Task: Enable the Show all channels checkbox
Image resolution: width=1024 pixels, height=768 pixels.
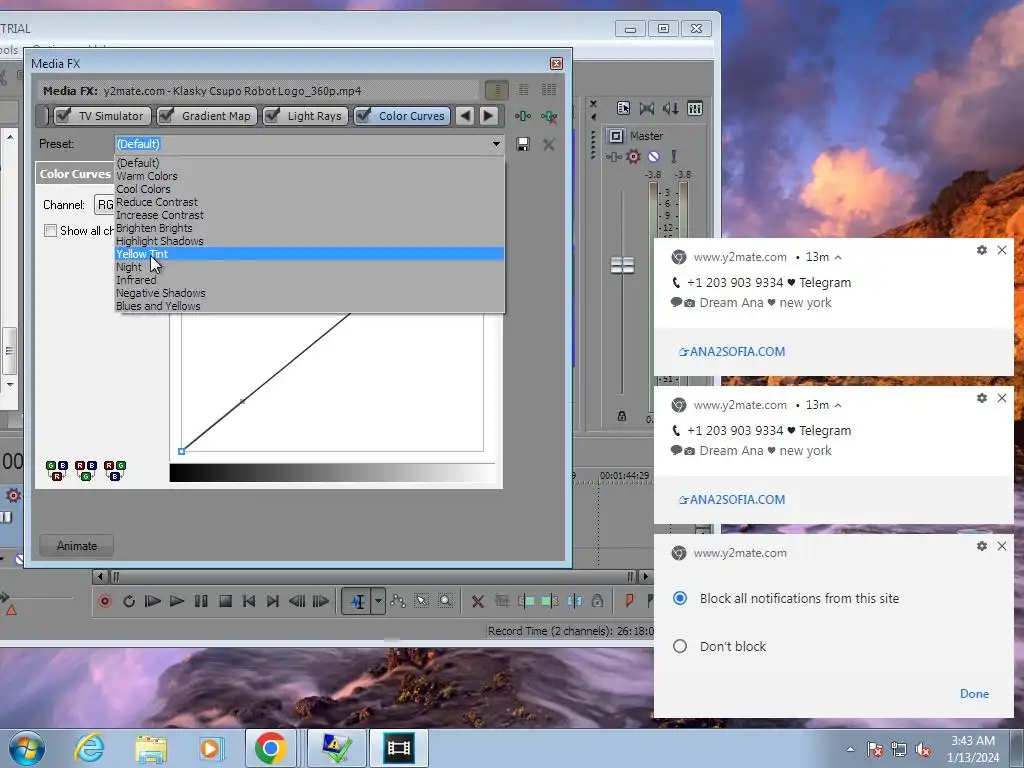Action: 50,231
